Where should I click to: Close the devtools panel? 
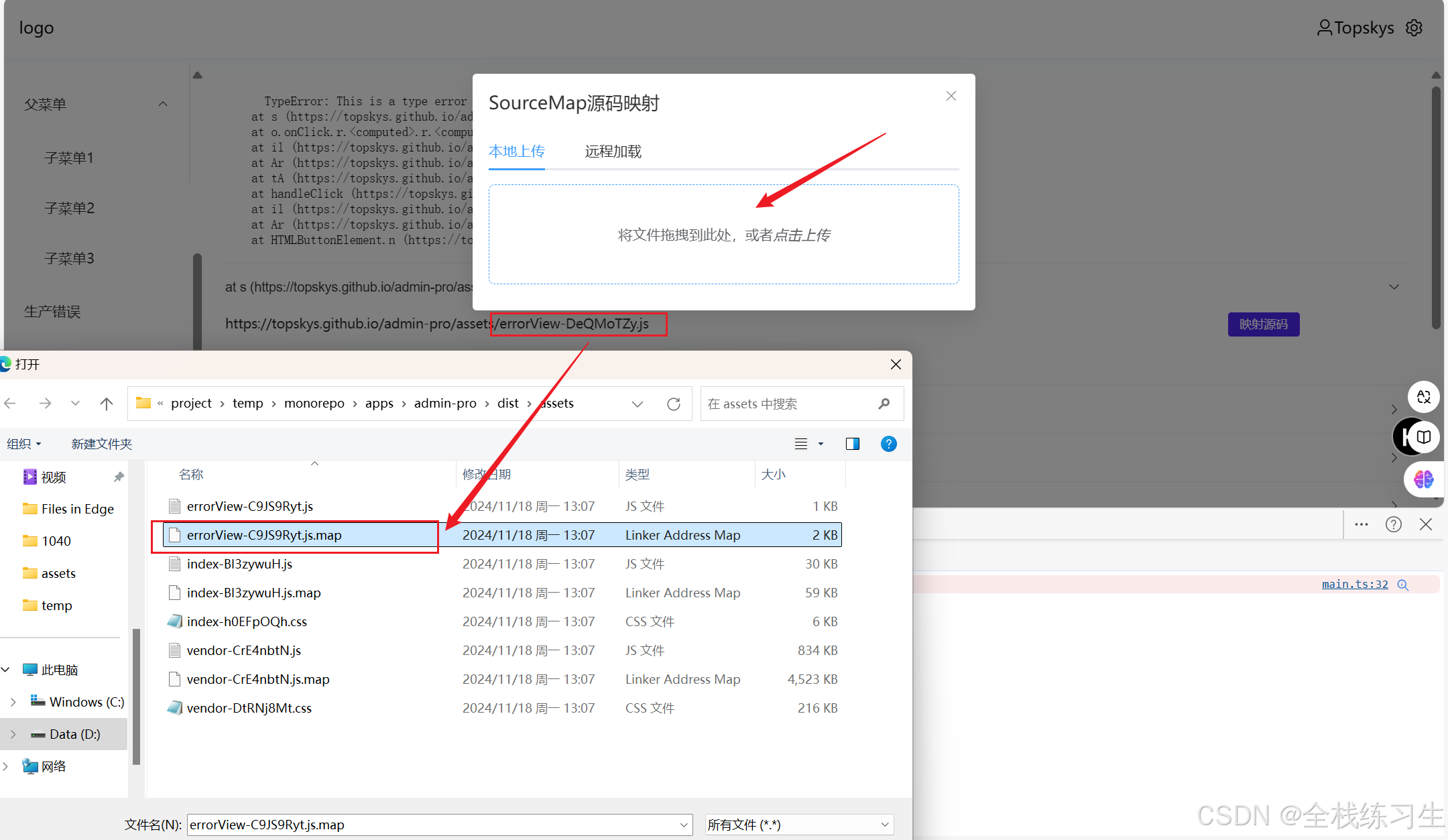(1426, 524)
